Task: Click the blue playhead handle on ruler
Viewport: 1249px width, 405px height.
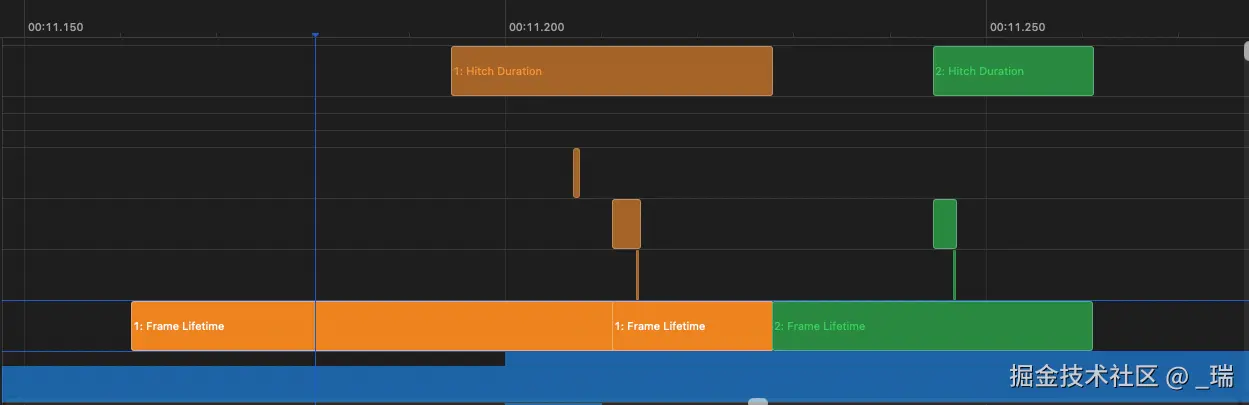Action: [315, 36]
